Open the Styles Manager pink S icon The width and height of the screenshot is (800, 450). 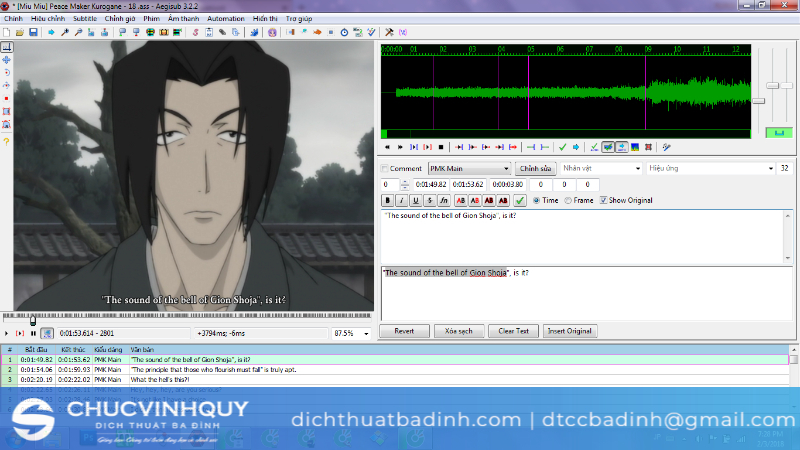coord(195,32)
